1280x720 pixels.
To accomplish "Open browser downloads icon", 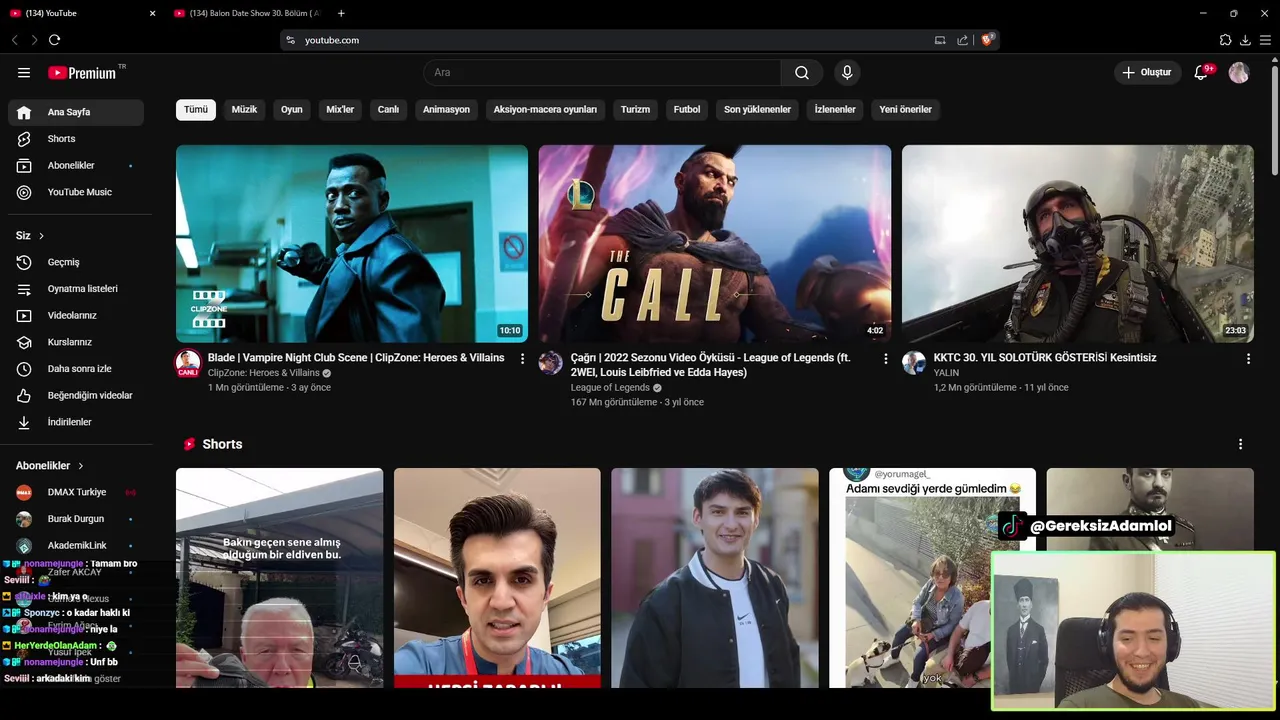I will tap(1245, 40).
